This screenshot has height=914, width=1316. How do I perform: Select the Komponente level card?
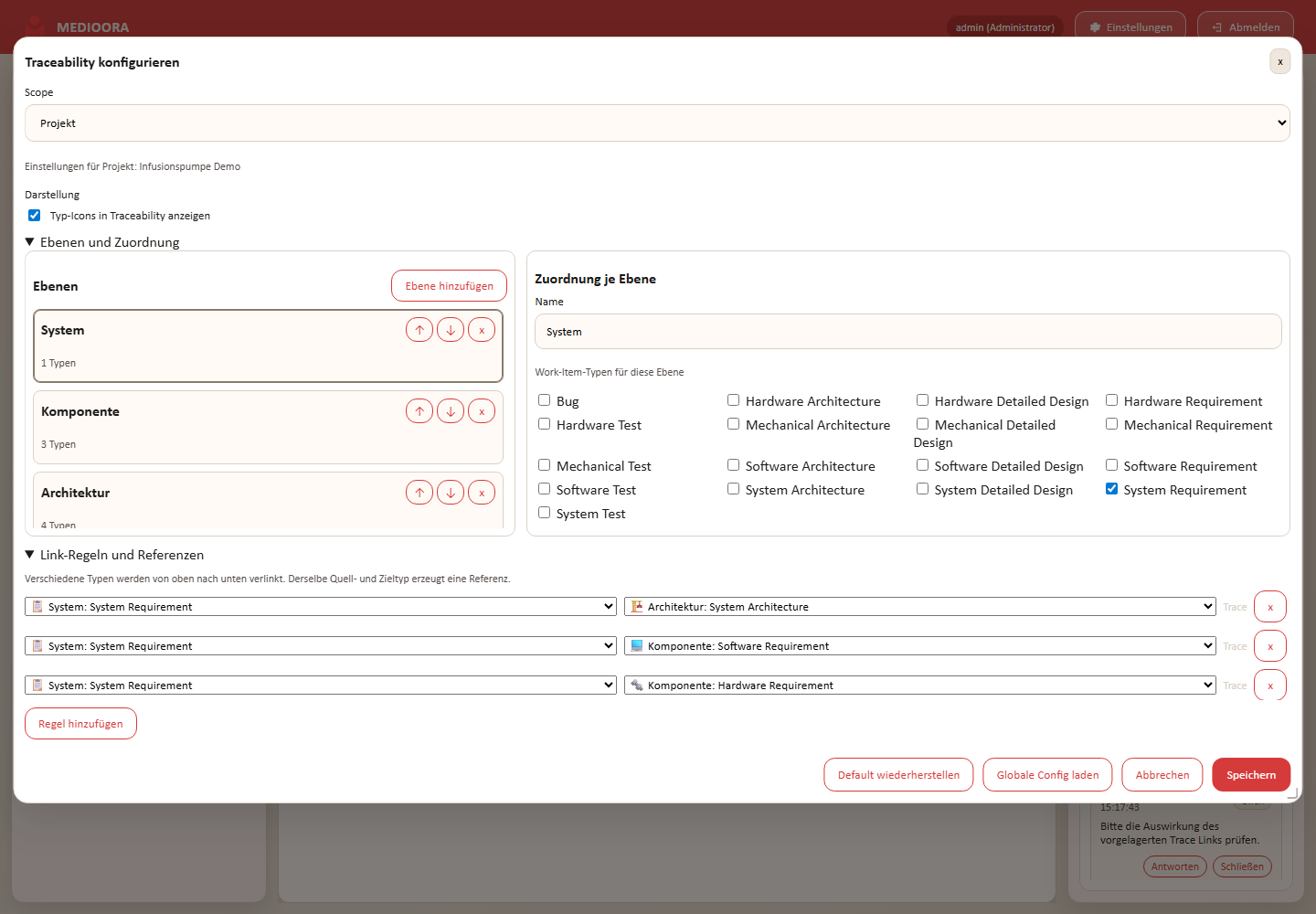coord(268,428)
